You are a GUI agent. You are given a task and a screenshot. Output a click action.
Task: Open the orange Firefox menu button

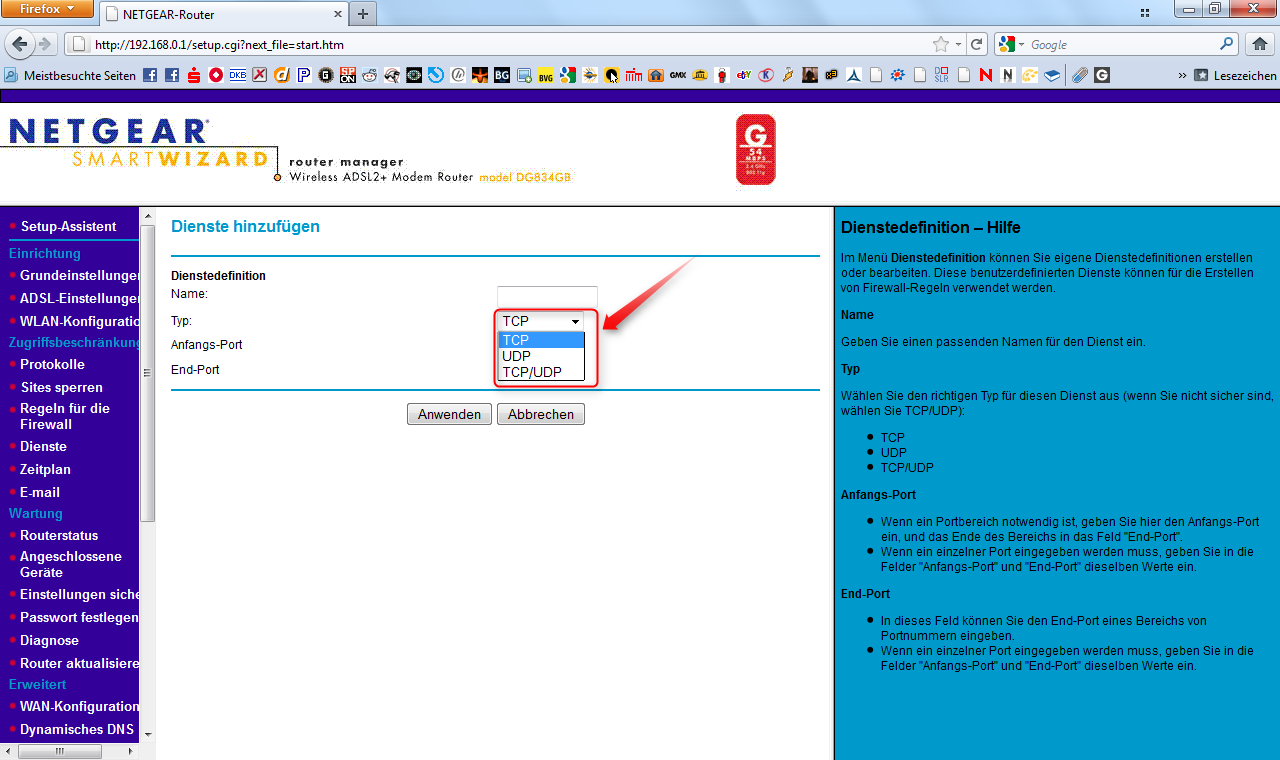pos(42,8)
